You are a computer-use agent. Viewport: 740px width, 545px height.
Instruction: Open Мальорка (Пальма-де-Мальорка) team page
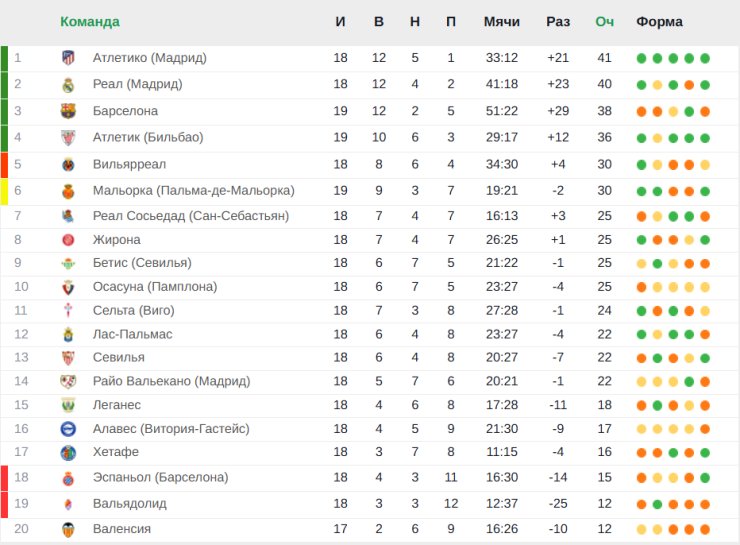193,190
